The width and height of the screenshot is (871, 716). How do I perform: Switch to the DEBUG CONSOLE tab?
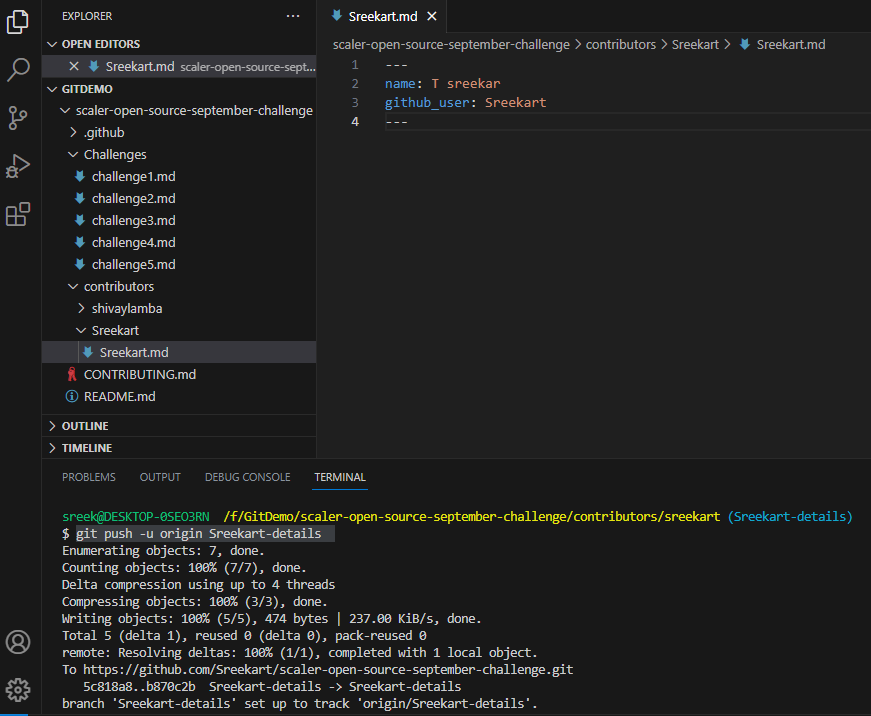[x=247, y=477]
